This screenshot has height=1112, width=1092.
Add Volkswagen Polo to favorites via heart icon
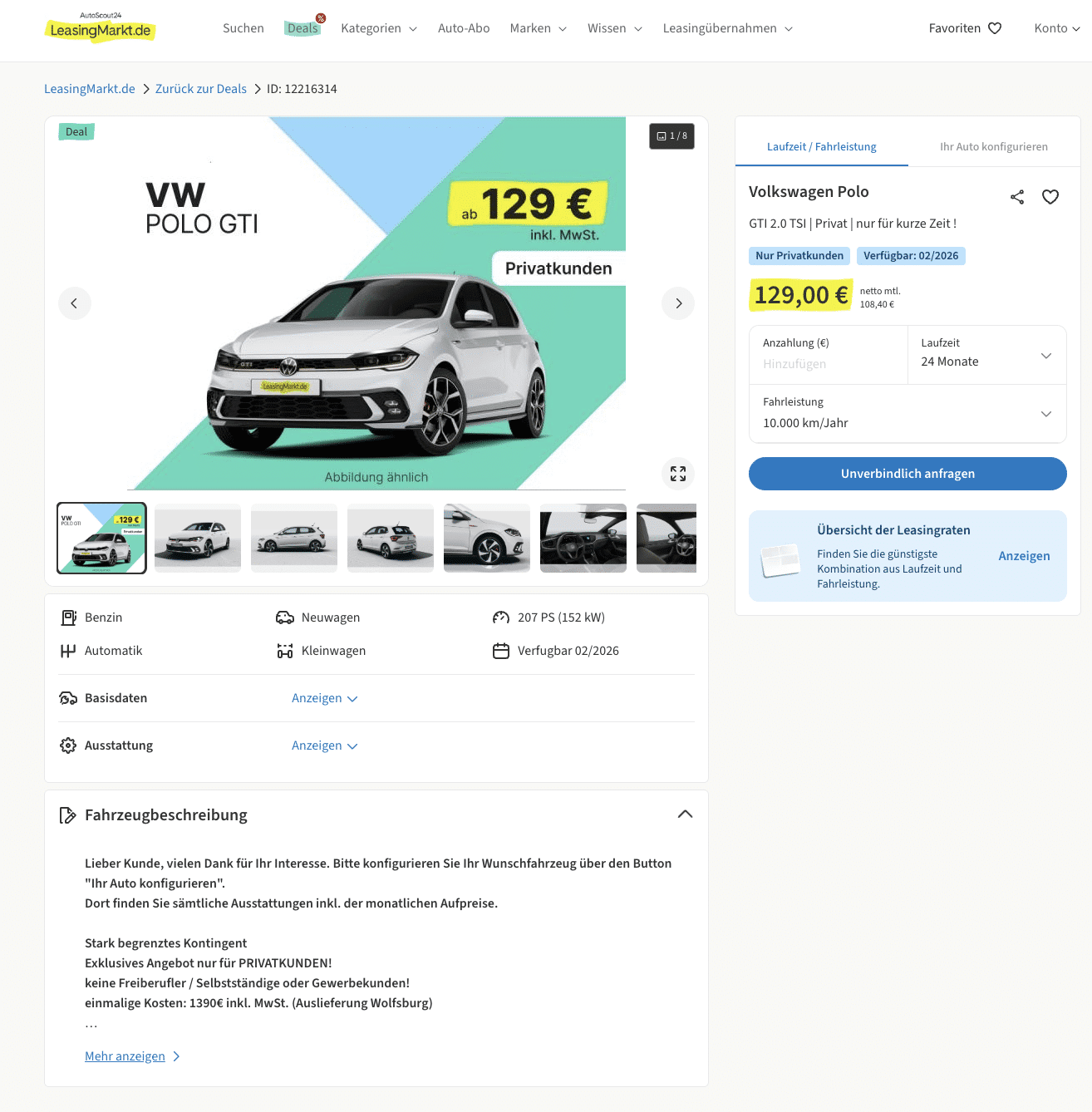(x=1050, y=197)
